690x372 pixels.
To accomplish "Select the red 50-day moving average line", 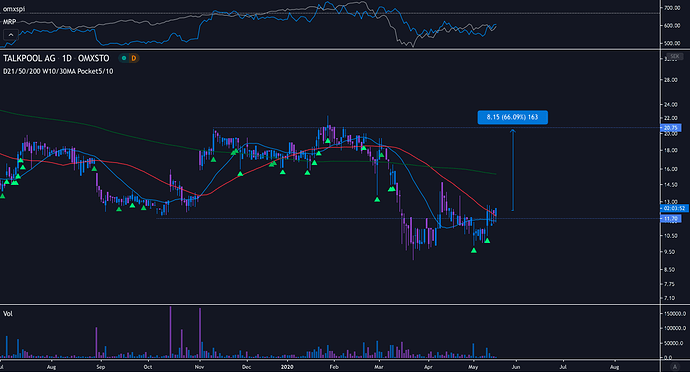I will tap(418, 158).
